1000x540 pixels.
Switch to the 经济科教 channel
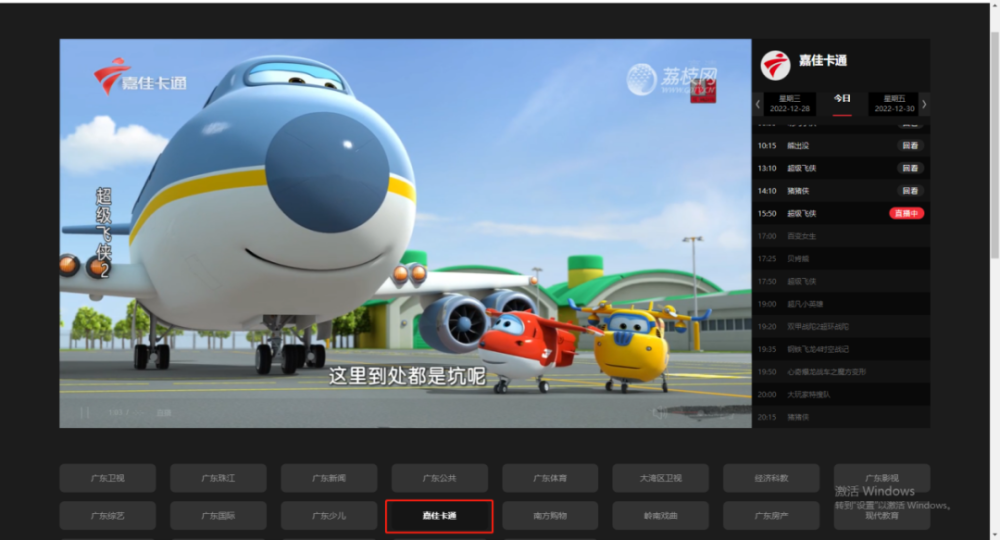click(x=771, y=478)
